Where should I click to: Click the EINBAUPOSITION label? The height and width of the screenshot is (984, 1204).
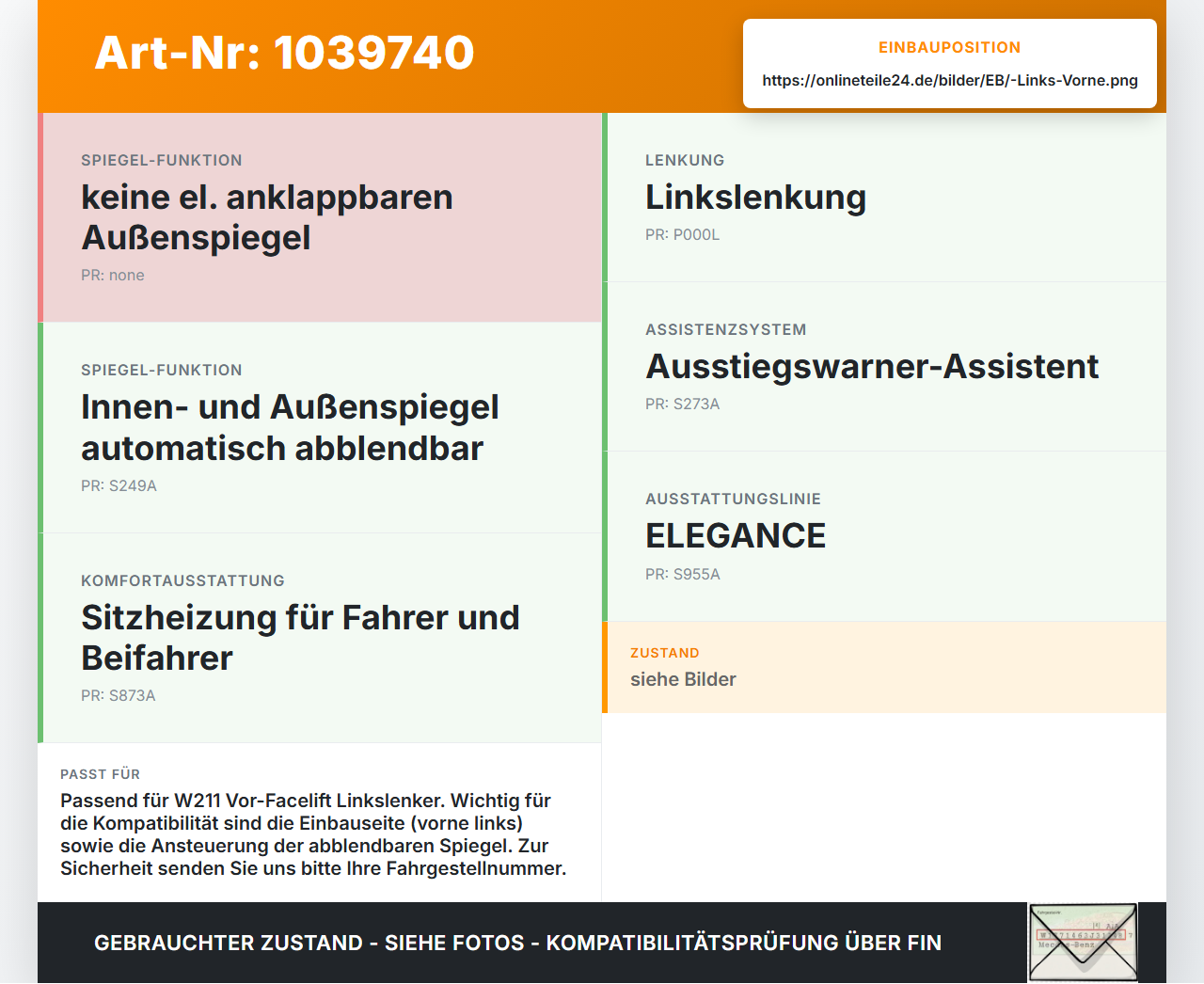[949, 47]
